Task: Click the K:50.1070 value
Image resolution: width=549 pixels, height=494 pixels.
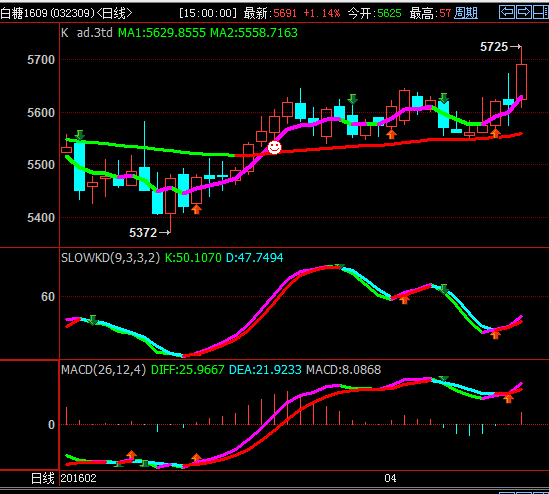Action: pyautogui.click(x=193, y=258)
